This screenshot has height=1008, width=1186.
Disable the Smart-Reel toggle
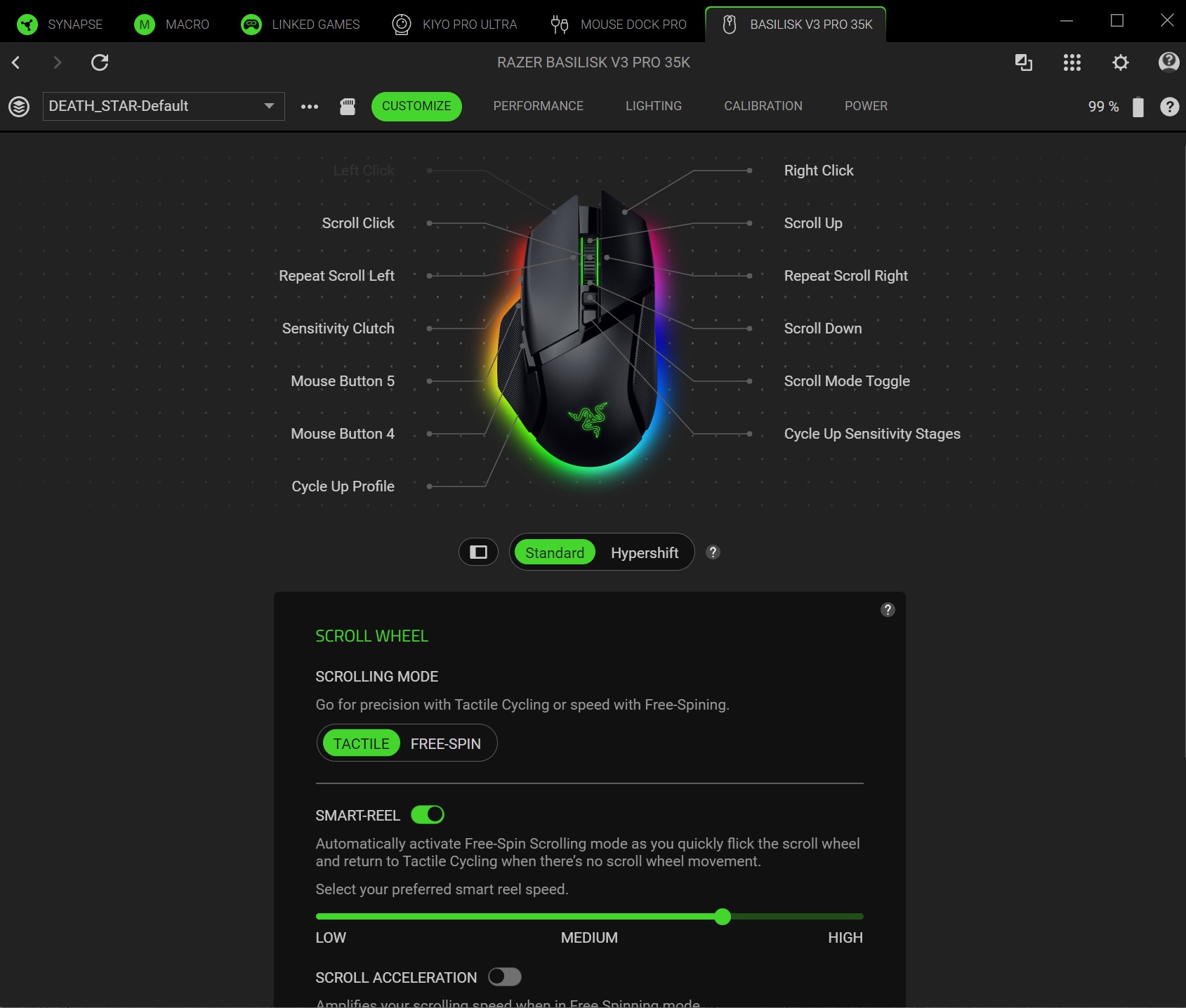[428, 814]
